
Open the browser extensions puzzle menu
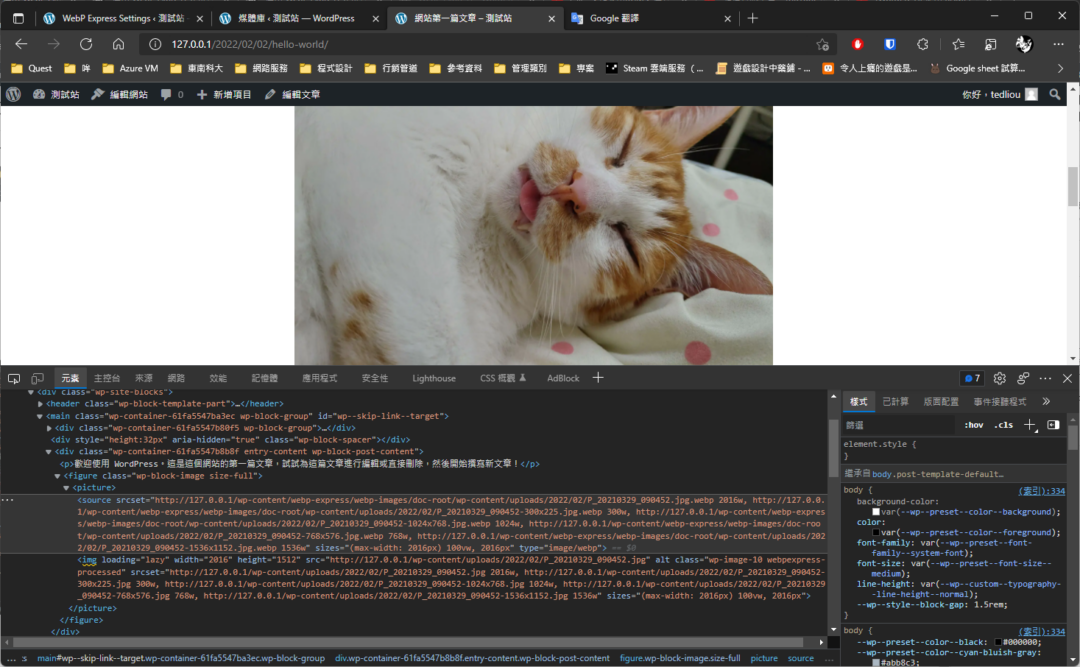coord(923,44)
